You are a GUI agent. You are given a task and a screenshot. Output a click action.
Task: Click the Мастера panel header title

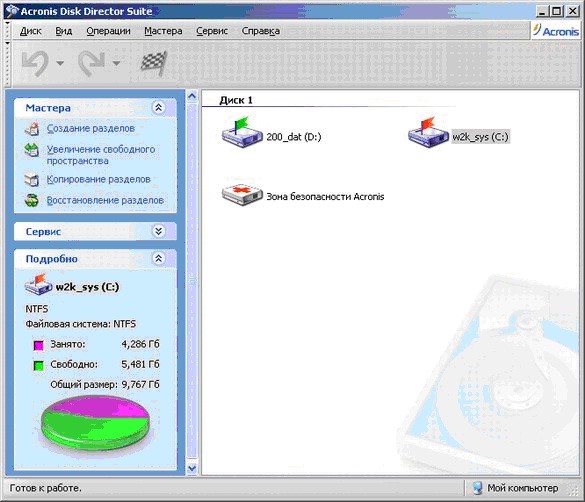tap(48, 108)
